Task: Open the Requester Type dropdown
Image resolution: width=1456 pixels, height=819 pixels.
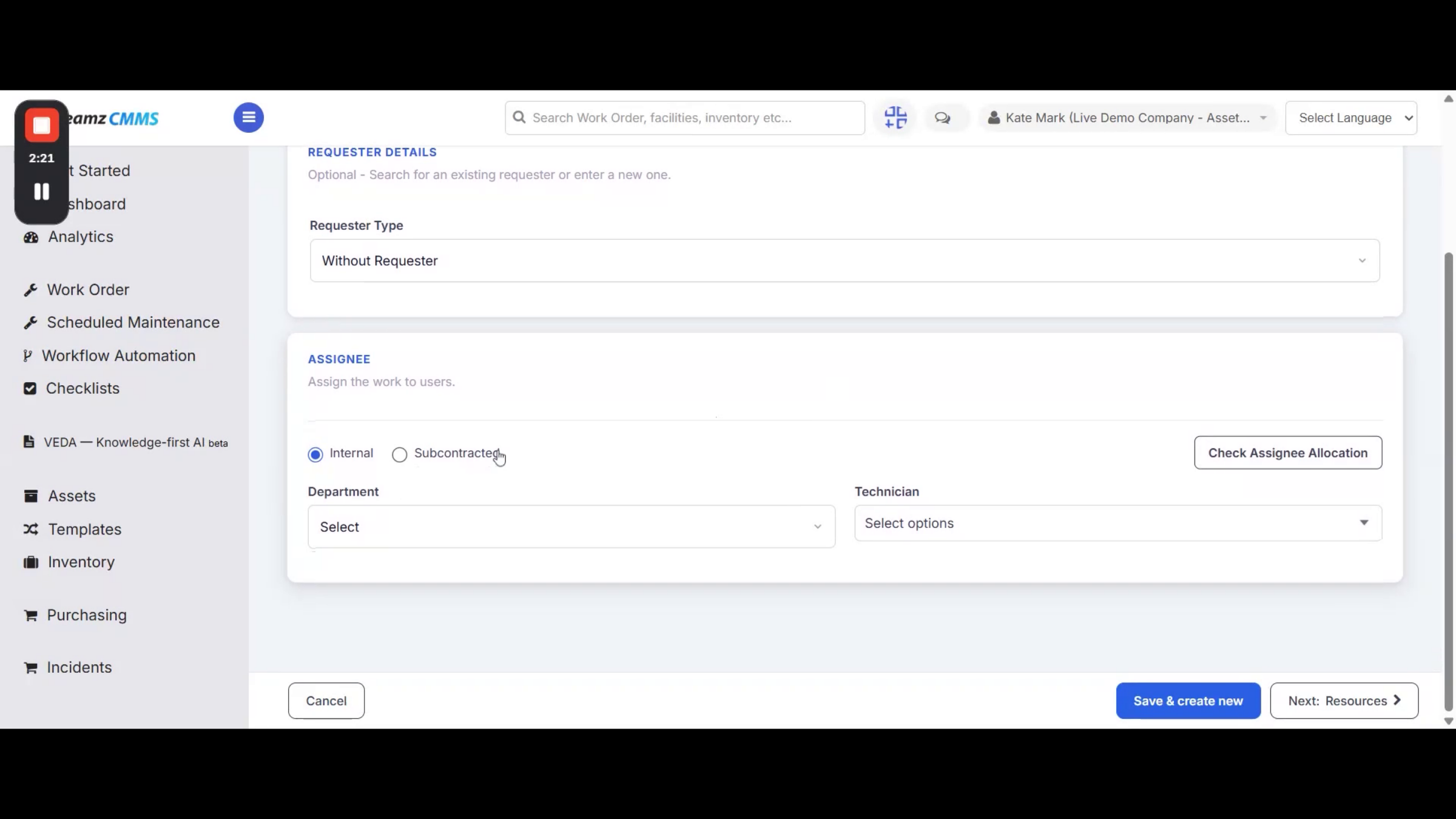Action: (844, 260)
